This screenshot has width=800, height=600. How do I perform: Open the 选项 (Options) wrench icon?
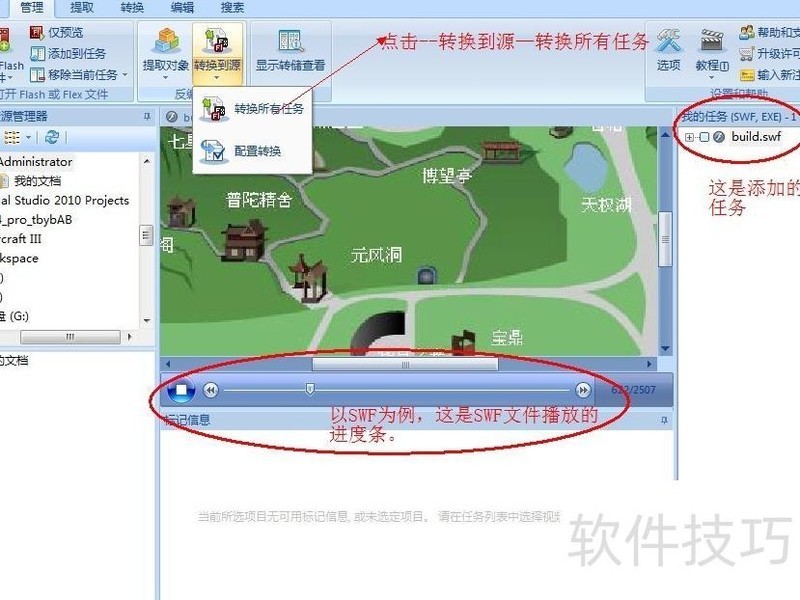(668, 43)
